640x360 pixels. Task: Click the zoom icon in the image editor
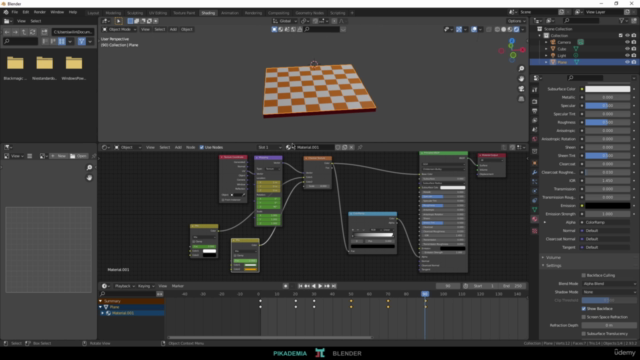(x=89, y=168)
